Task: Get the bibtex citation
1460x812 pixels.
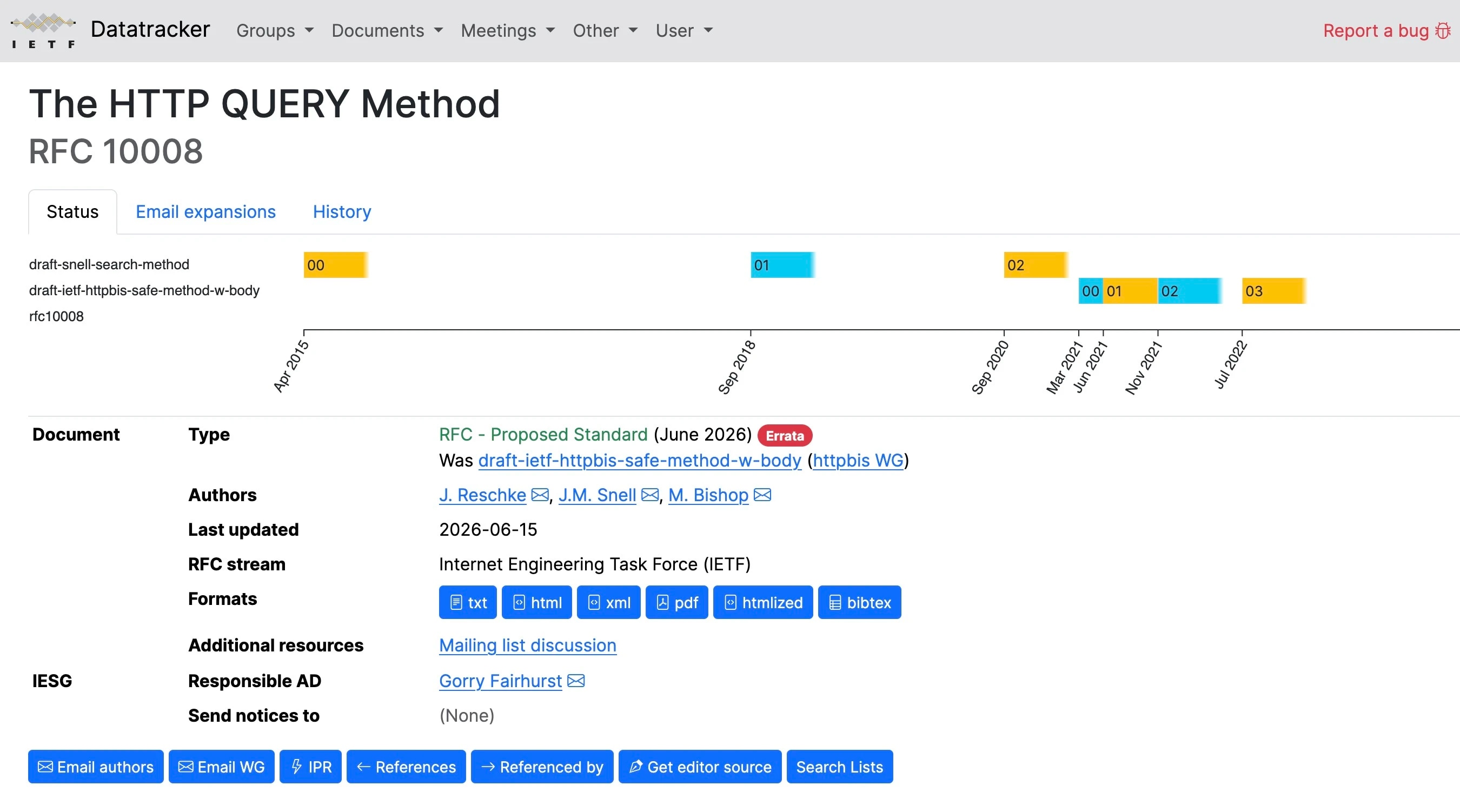Action: click(x=859, y=602)
